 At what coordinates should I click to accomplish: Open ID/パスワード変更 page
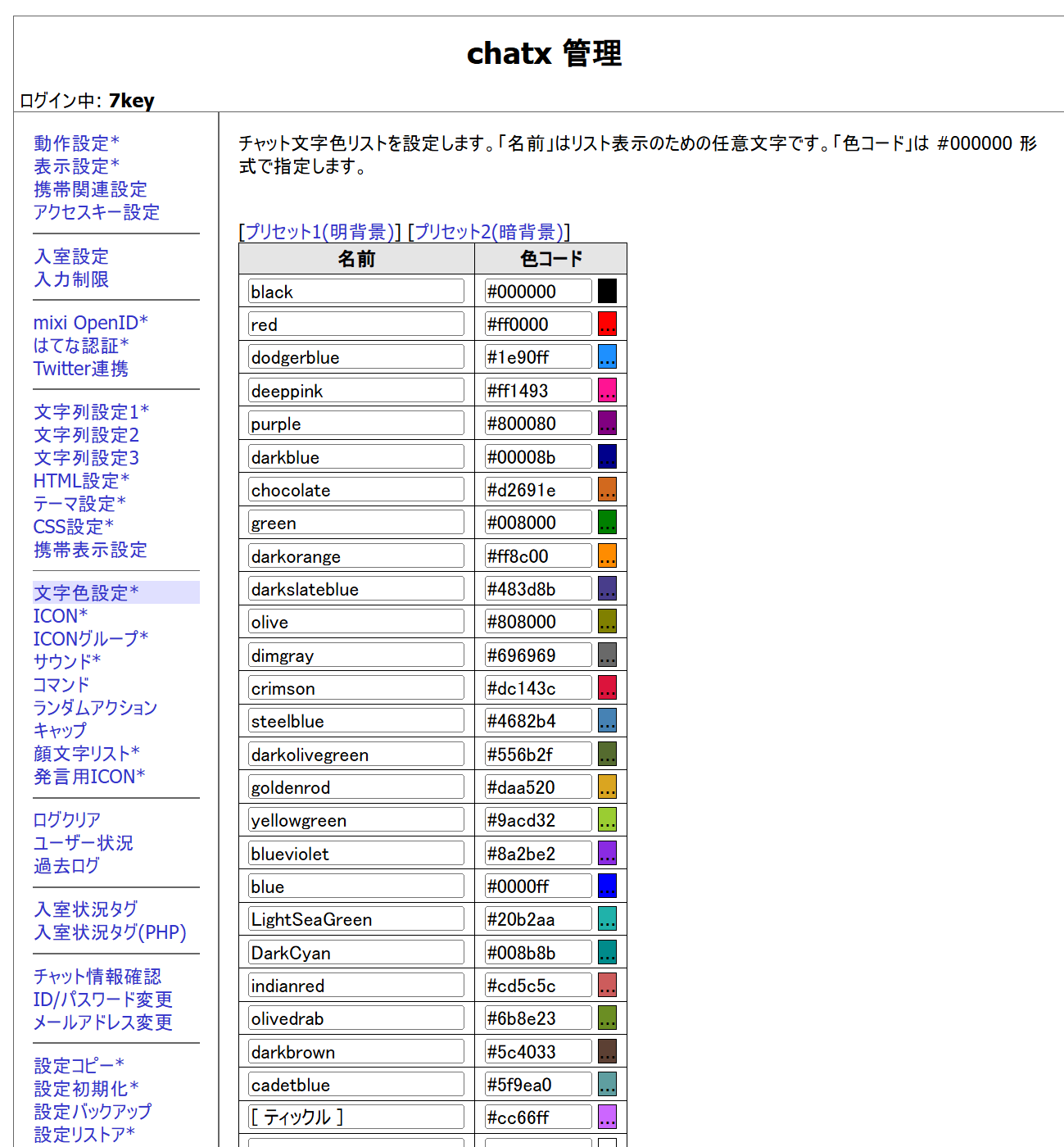tap(102, 1000)
